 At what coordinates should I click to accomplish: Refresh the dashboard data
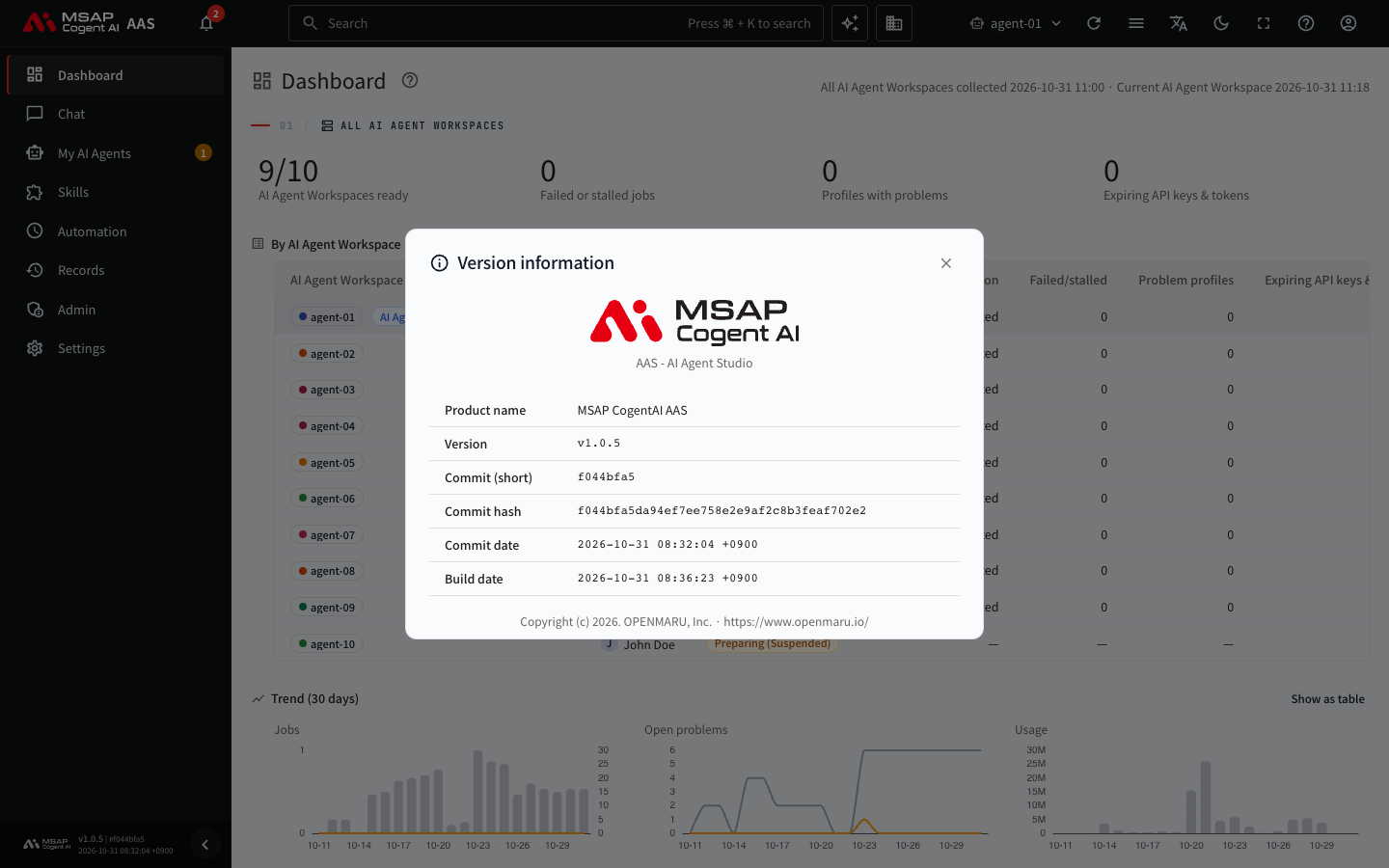tap(1094, 23)
